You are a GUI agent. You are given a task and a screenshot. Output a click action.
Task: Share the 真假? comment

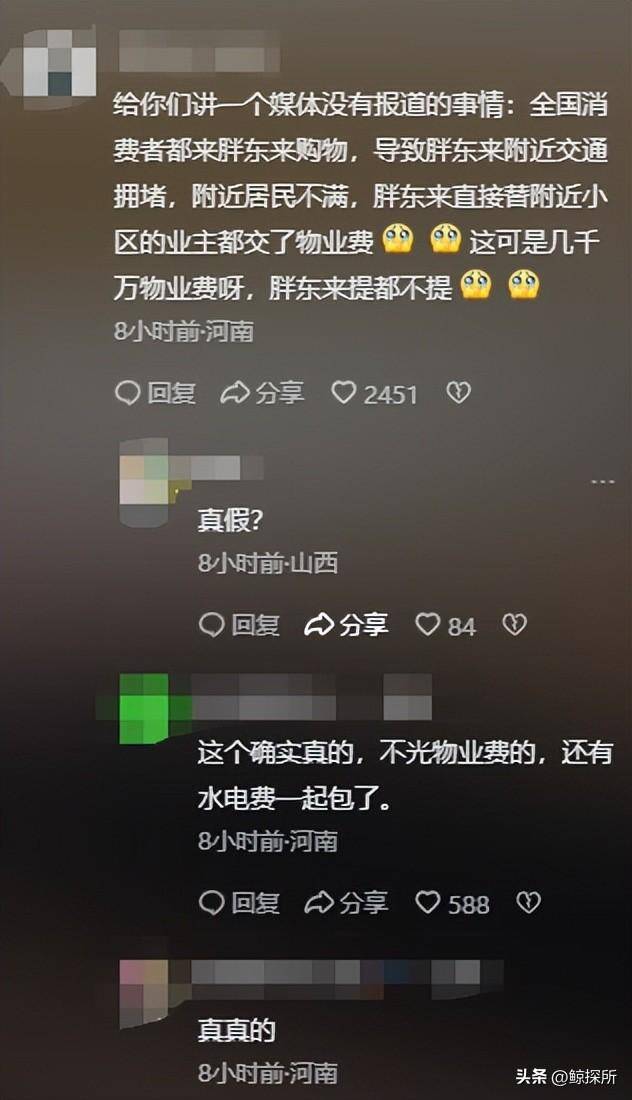346,624
